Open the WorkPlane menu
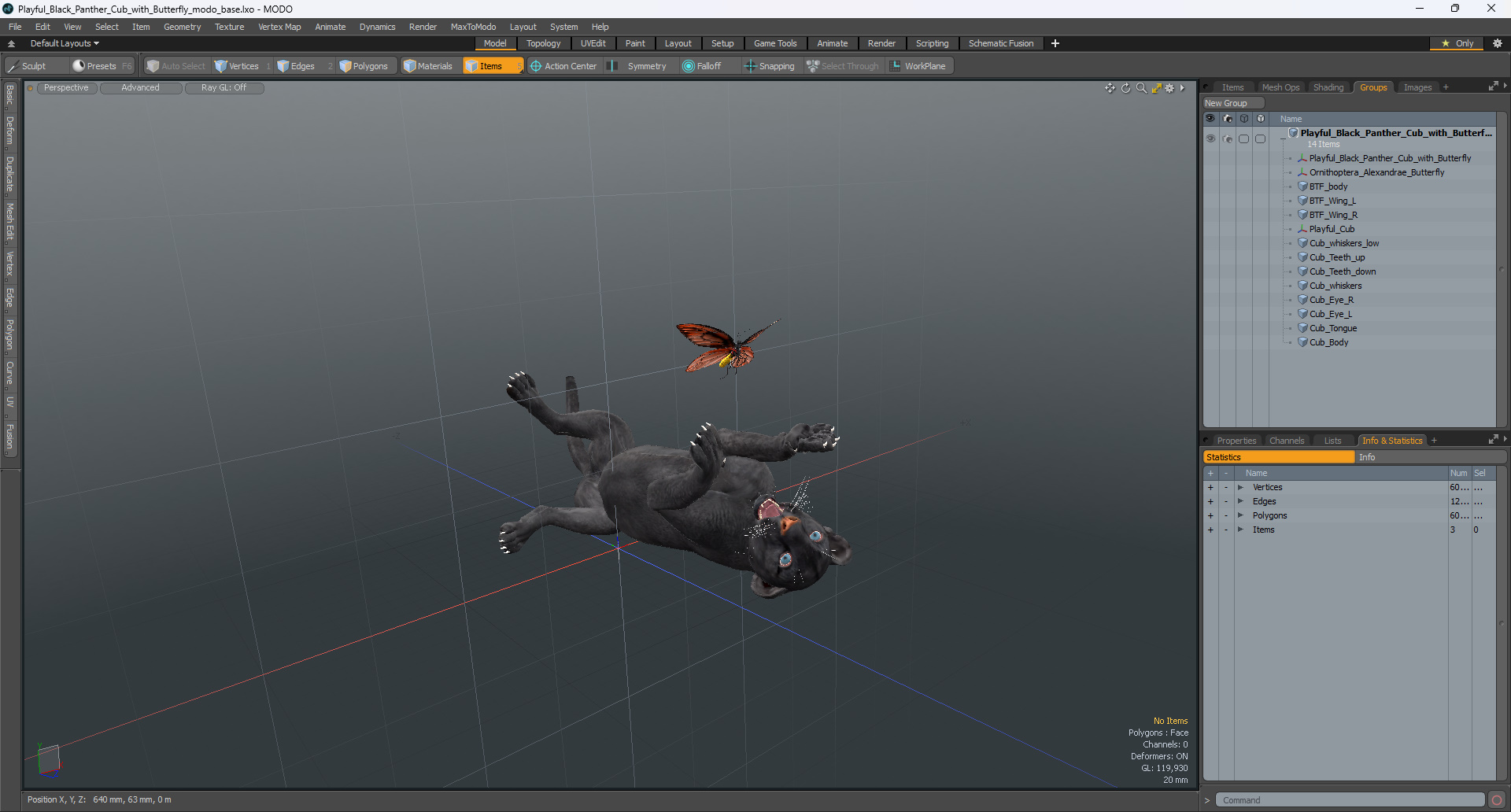1511x812 pixels. (918, 66)
